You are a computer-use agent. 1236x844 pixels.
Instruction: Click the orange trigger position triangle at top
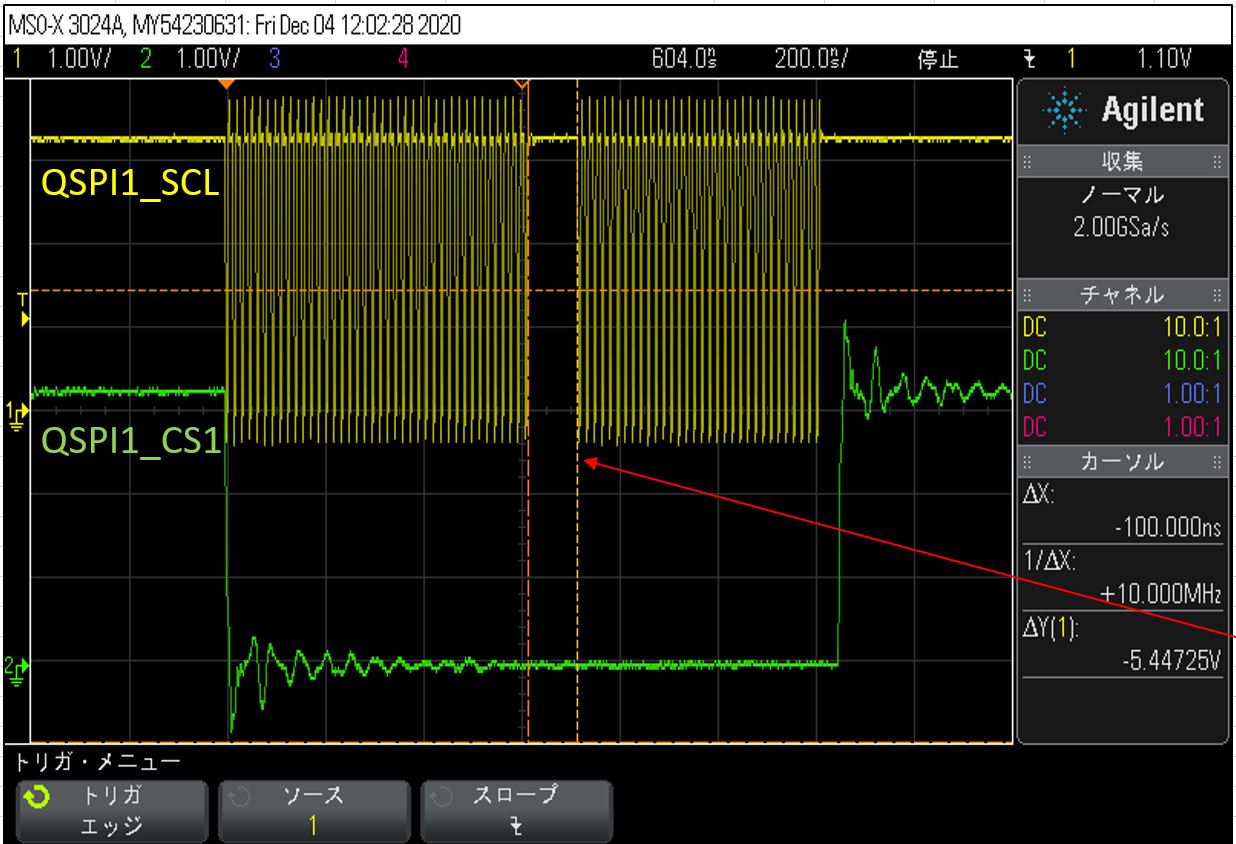(229, 85)
